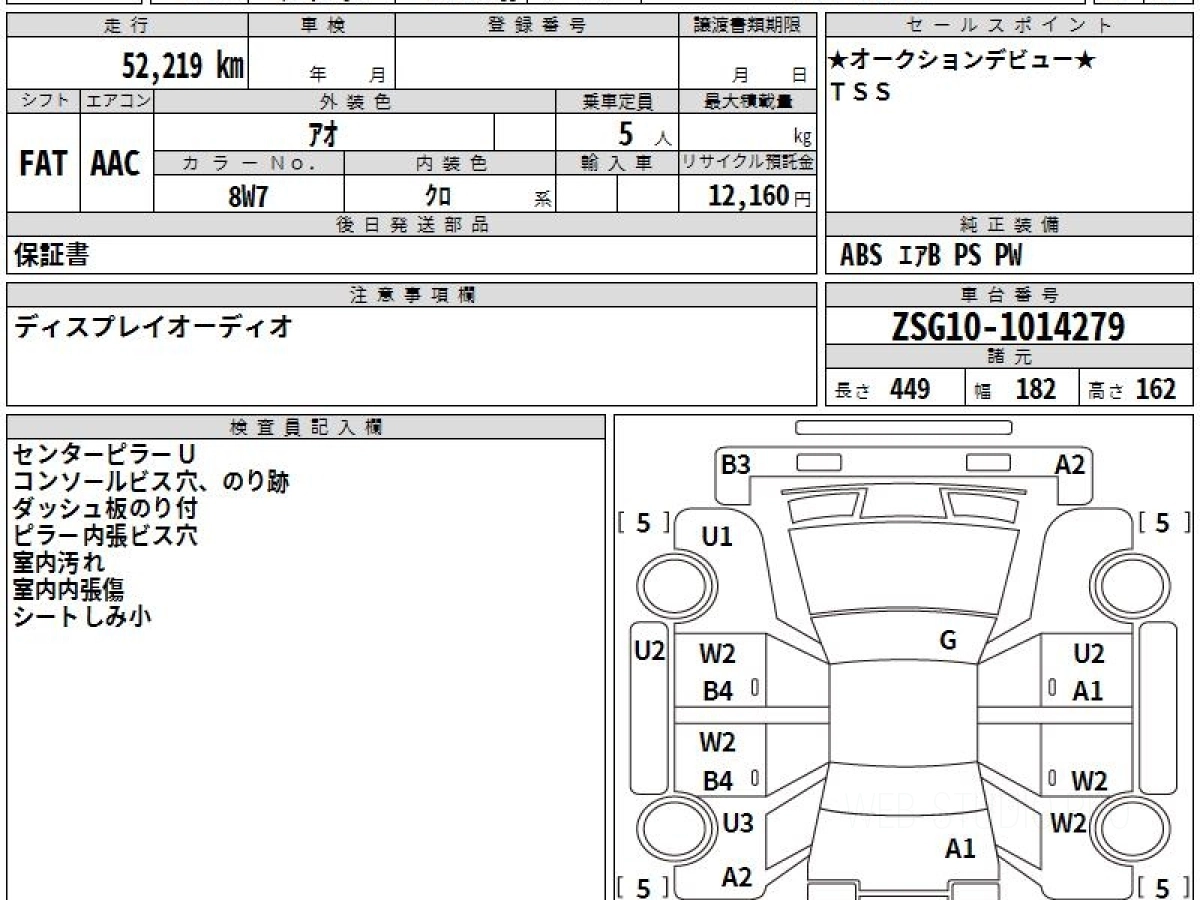This screenshot has height=900, width=1200.
Task: Click the A1 mark below the U2 door mark
Action: click(1088, 690)
